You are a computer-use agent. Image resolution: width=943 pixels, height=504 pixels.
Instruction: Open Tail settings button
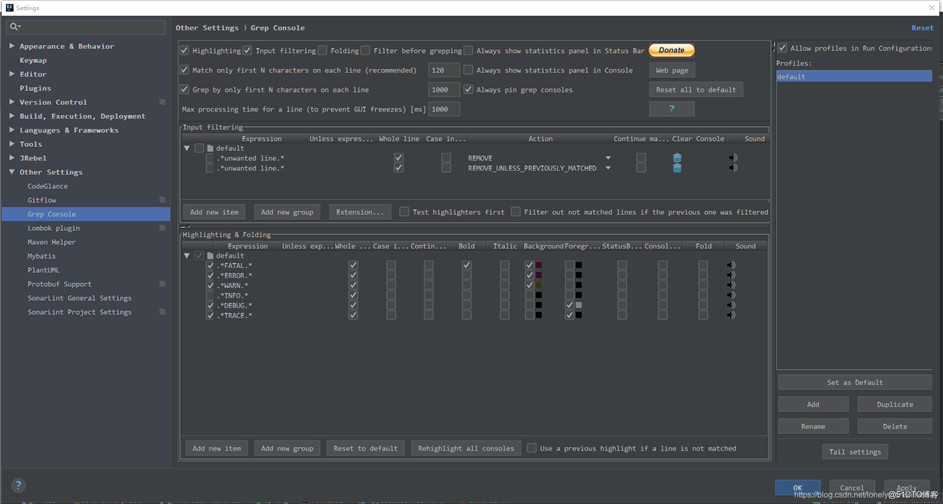[x=855, y=452]
